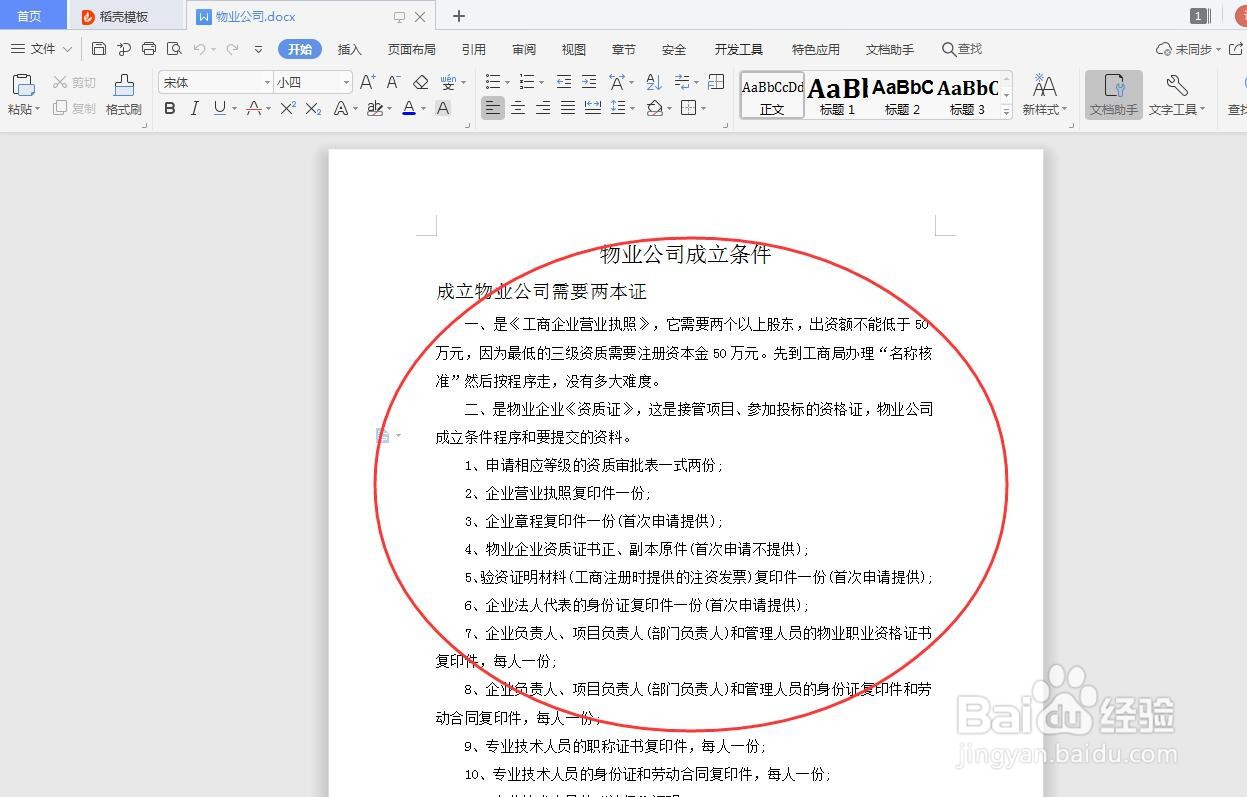
Task: Select the bulleted list icon
Action: [492, 82]
